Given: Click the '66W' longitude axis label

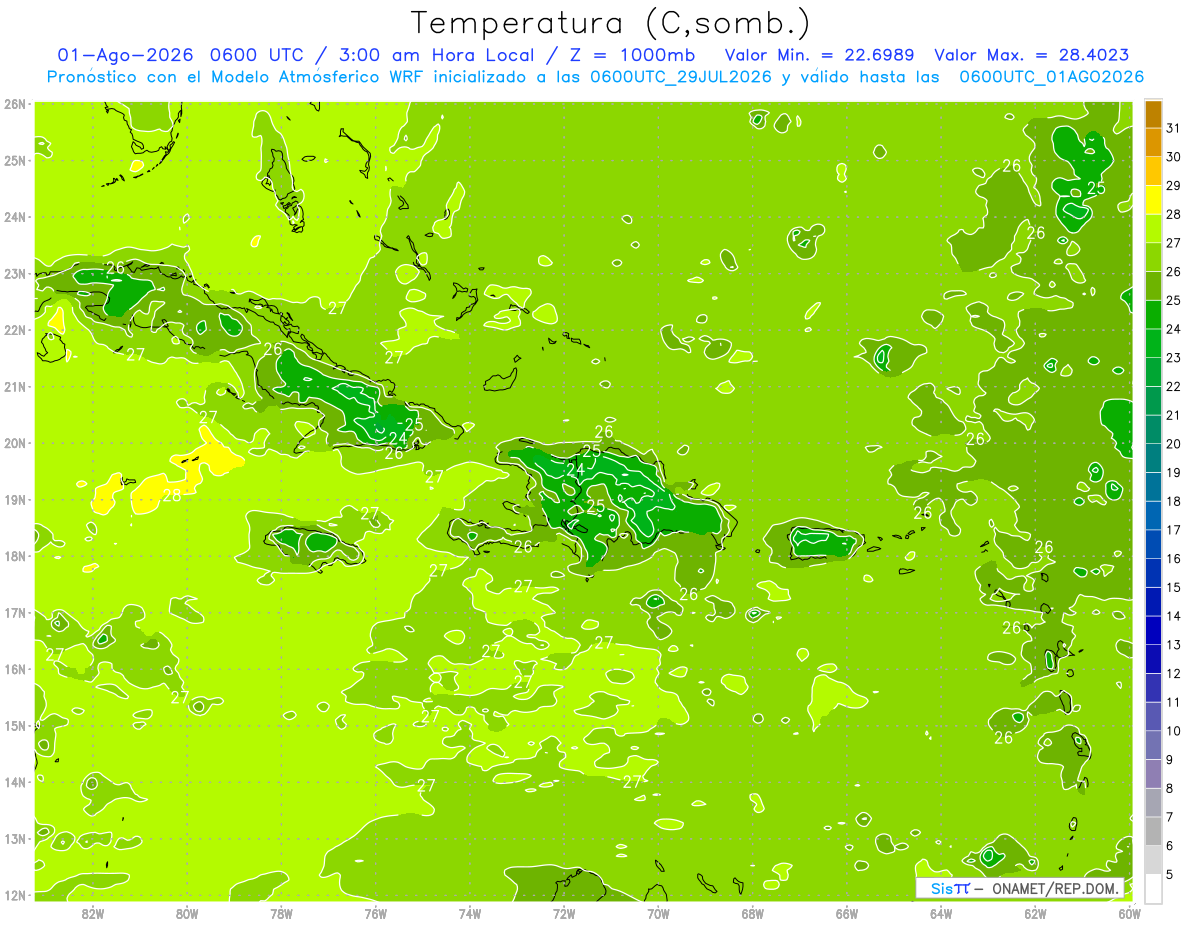Looking at the screenshot, I should (x=846, y=913).
